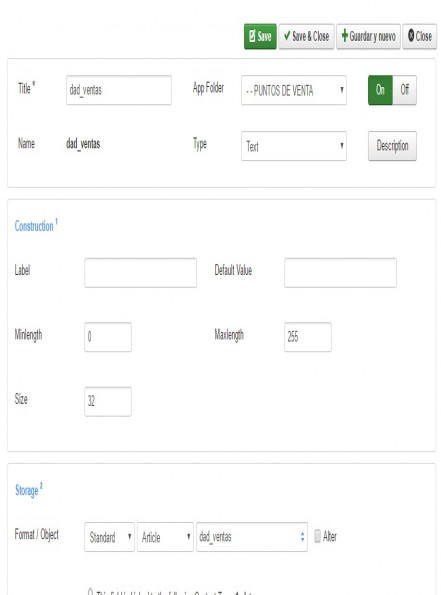The image size is (441, 595).
Task: Click the Description button
Action: click(392, 146)
